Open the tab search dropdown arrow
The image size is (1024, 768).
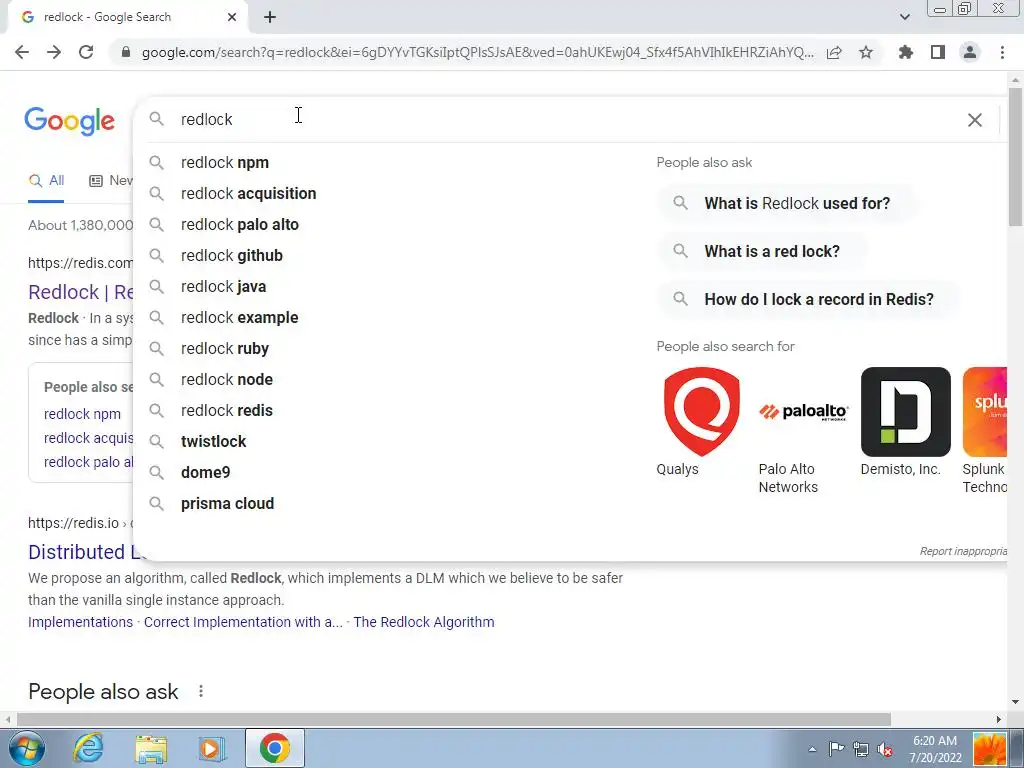(904, 17)
